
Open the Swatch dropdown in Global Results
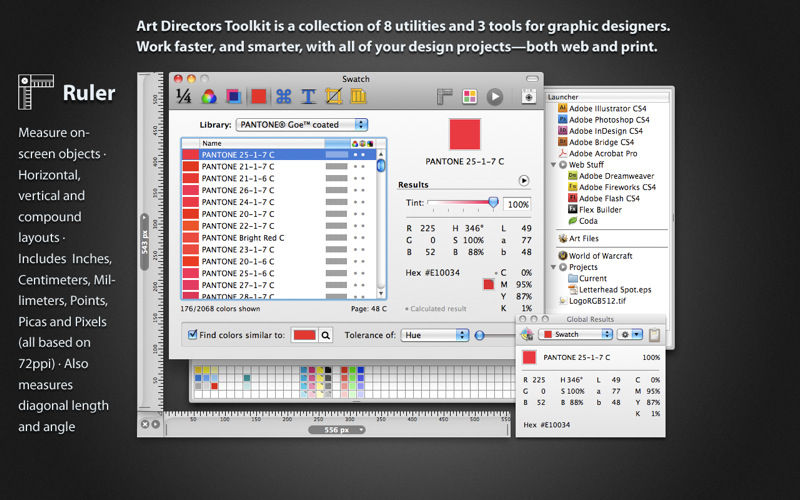(576, 334)
